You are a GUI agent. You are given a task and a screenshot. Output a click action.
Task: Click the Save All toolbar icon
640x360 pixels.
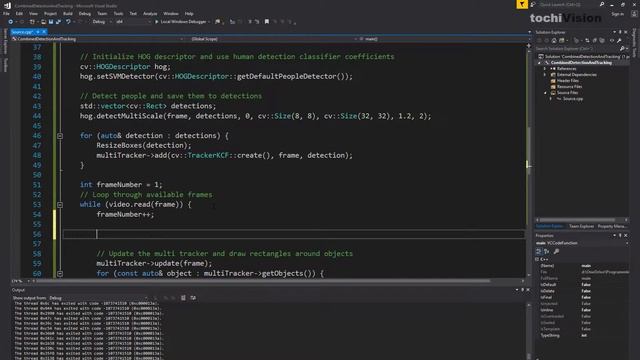click(58, 22)
